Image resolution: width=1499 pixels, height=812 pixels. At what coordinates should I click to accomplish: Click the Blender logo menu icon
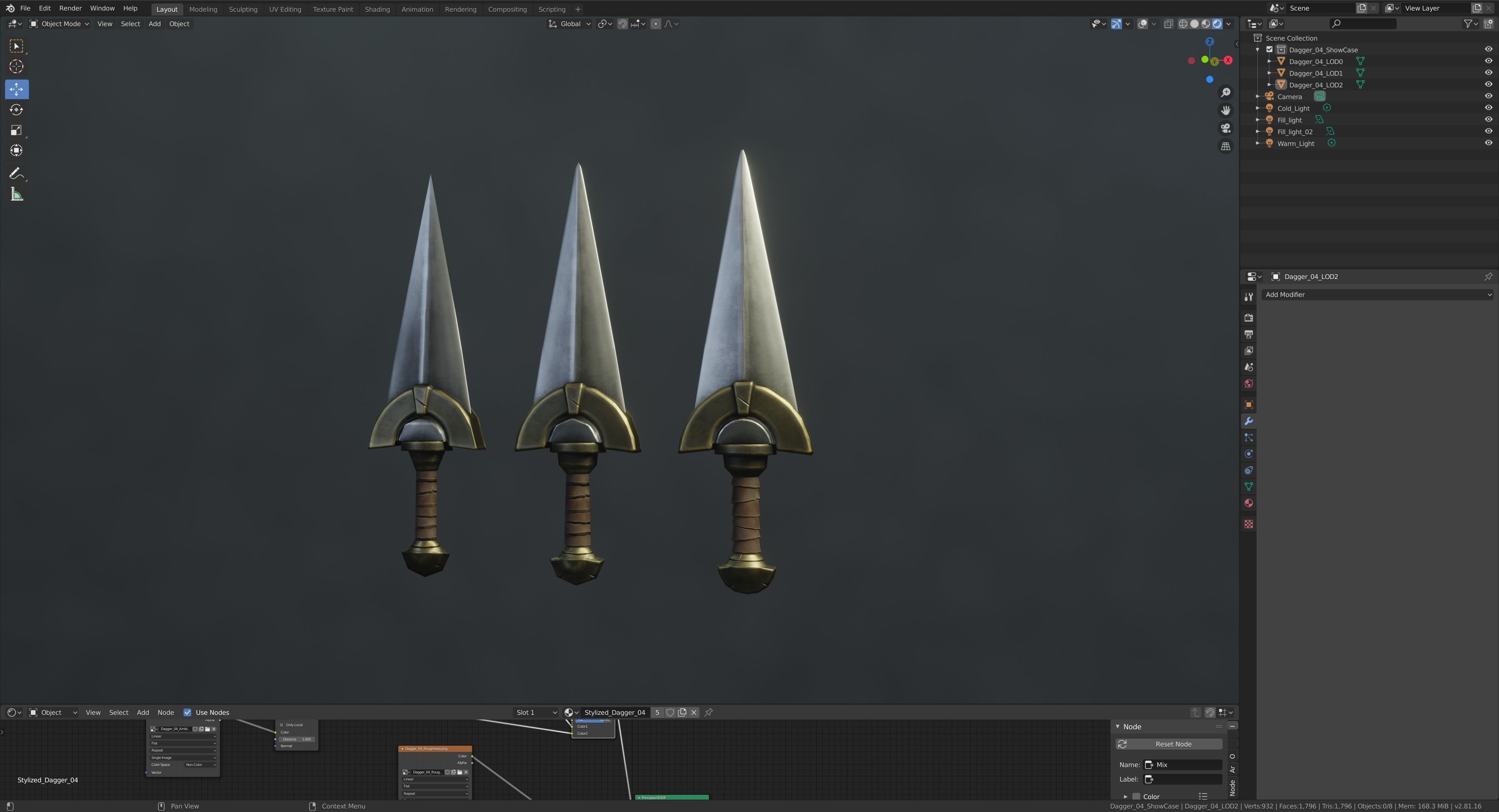coord(10,8)
